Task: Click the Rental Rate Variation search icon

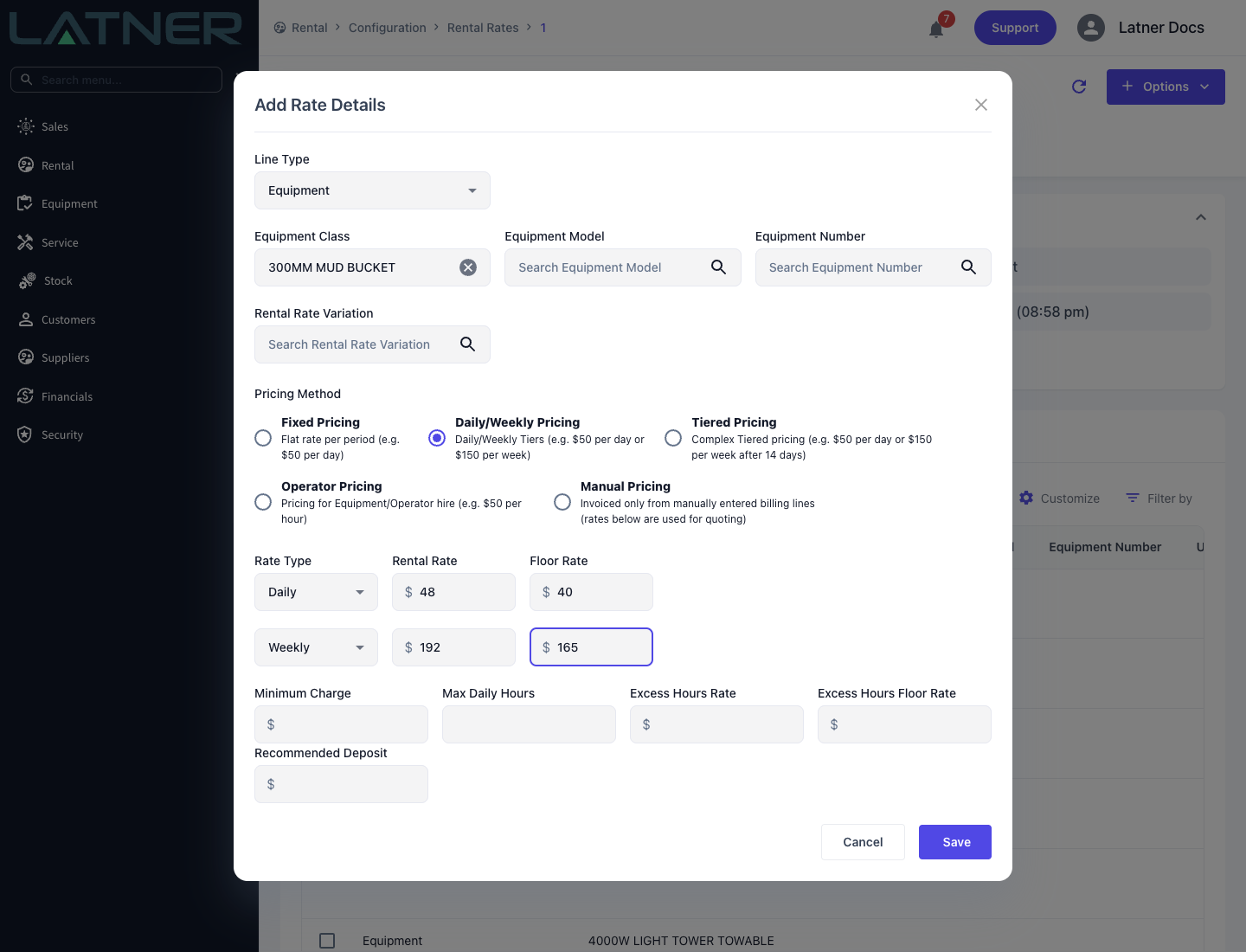Action: point(467,344)
